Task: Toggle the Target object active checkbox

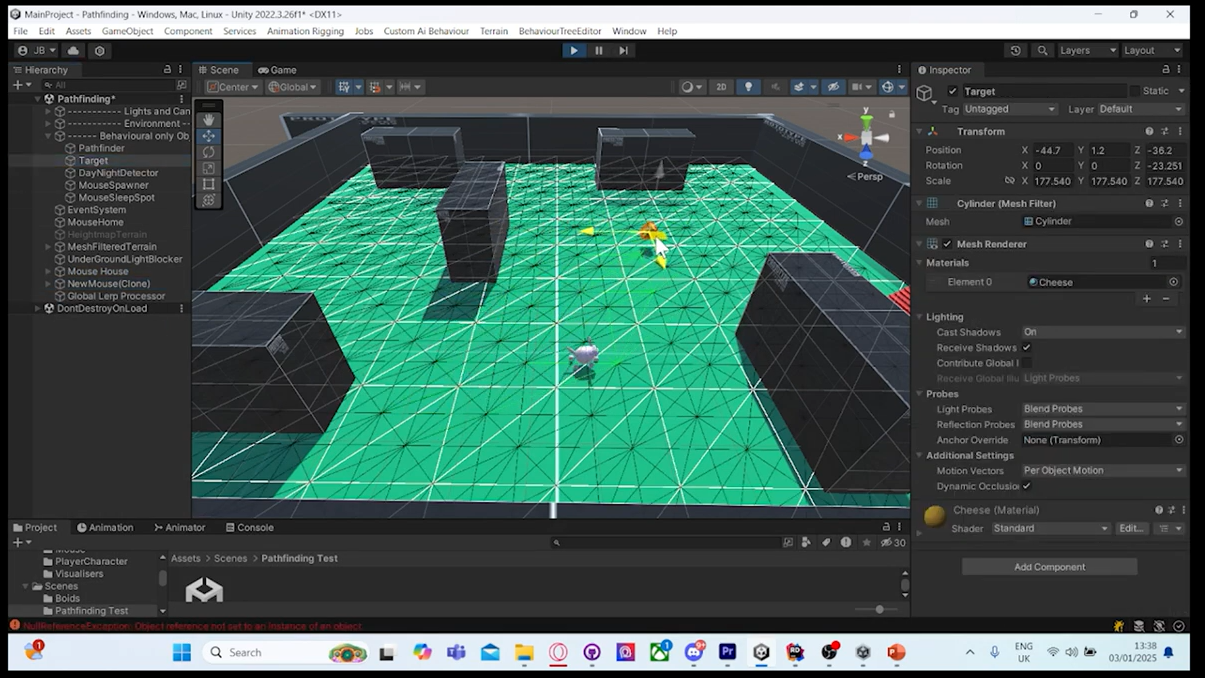Action: click(953, 91)
